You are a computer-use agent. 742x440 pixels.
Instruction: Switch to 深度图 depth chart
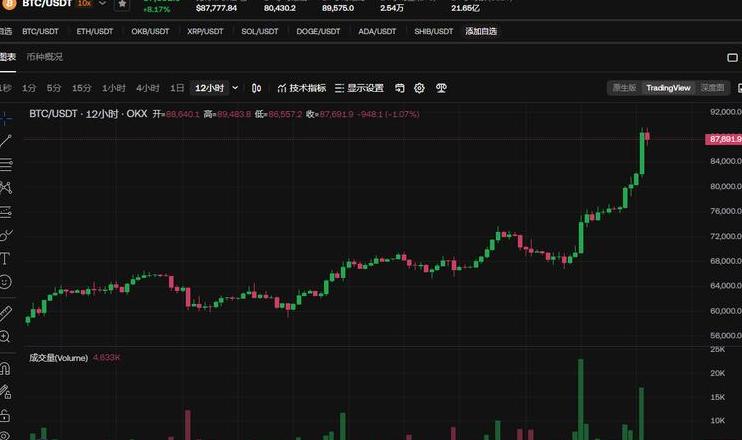[x=712, y=88]
